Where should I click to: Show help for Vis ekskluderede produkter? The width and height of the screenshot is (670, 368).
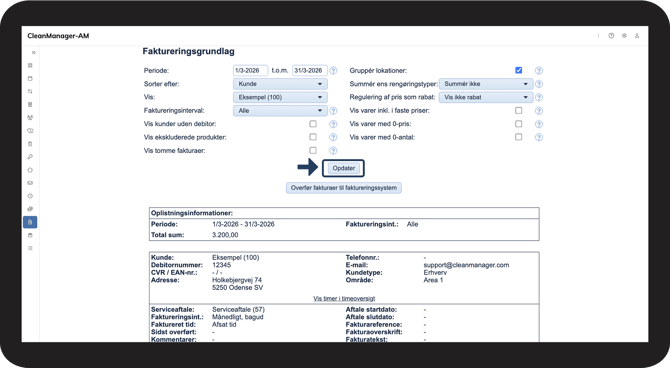click(333, 137)
